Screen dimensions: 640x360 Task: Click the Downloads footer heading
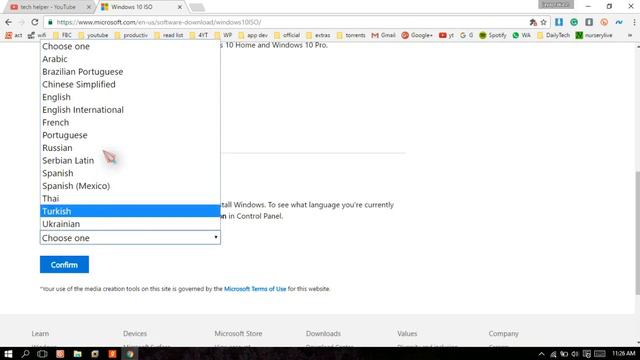tap(323, 333)
